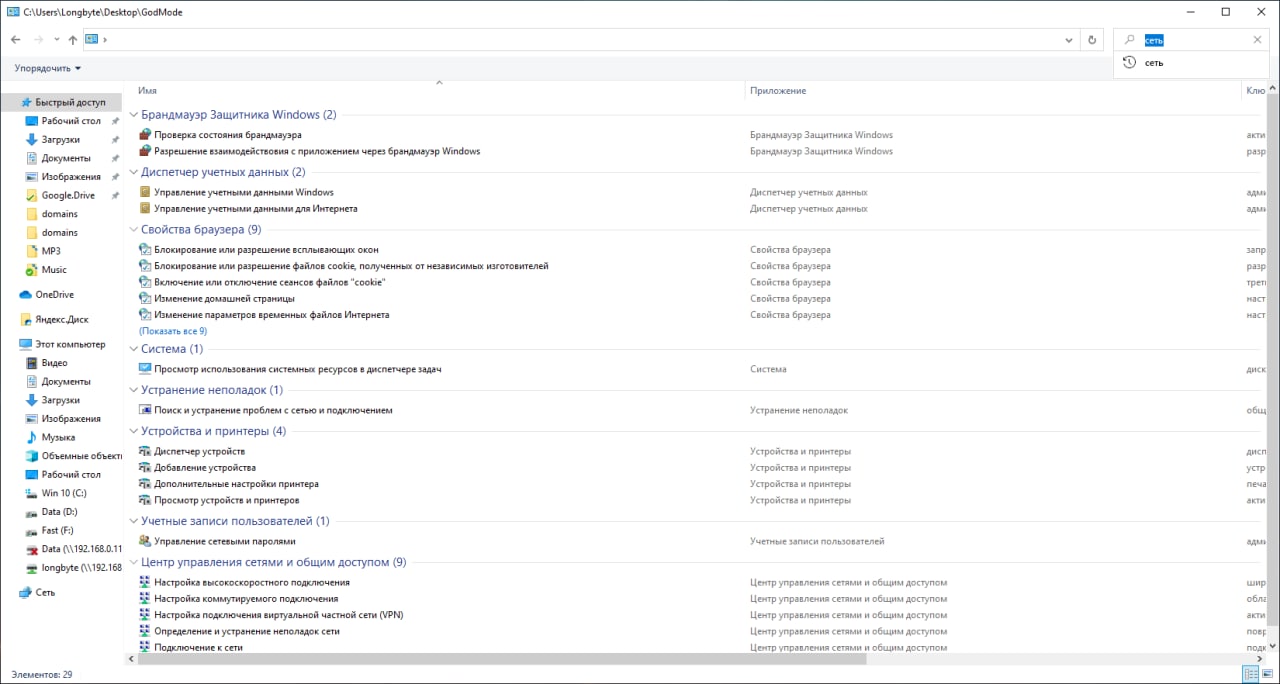This screenshot has height=684, width=1280.
Task: Collapse the Устройства и принтеры group
Action: click(x=134, y=431)
